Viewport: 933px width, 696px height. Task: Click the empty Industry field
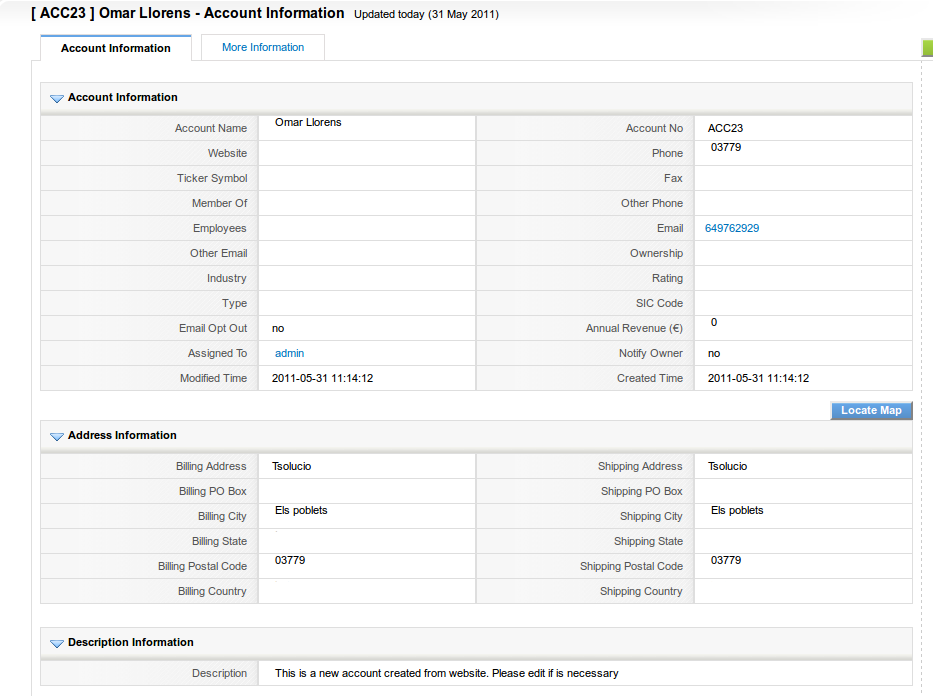(x=366, y=278)
